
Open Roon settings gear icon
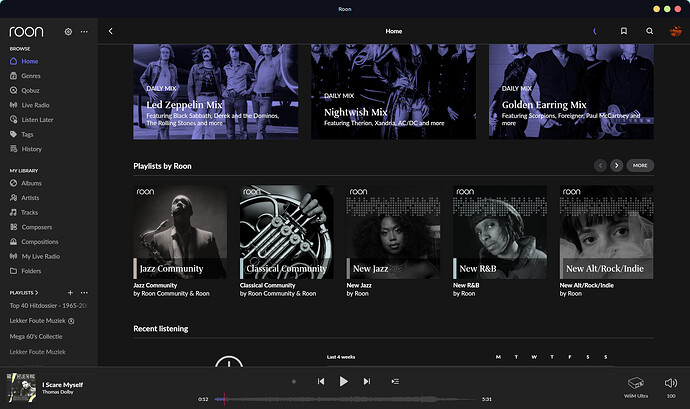point(68,32)
